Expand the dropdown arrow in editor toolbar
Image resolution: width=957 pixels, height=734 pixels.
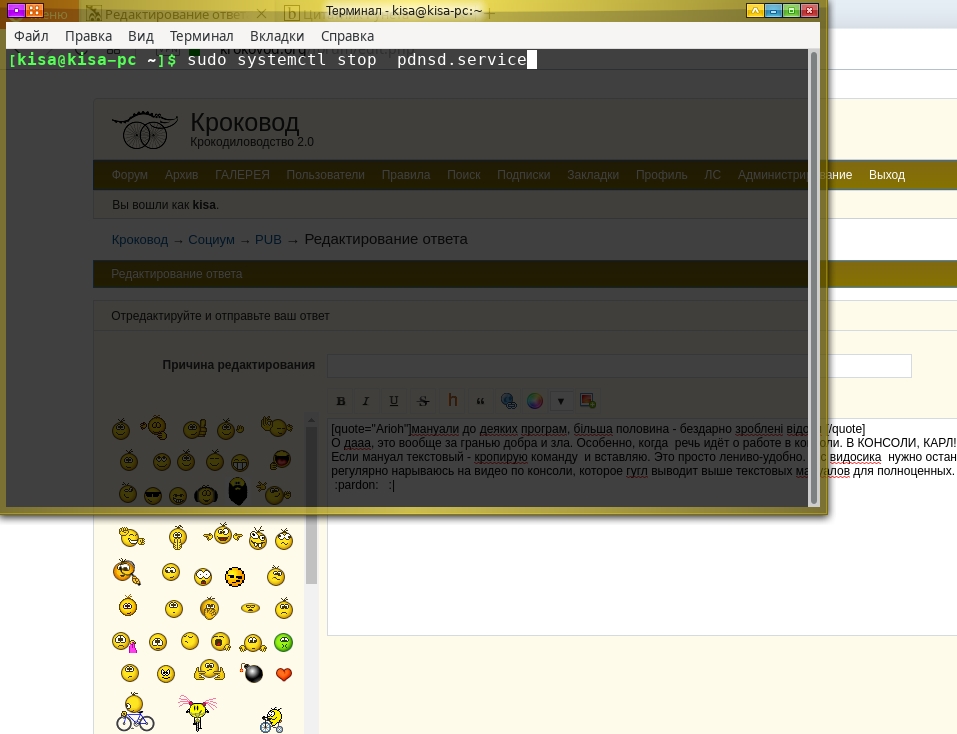[561, 401]
